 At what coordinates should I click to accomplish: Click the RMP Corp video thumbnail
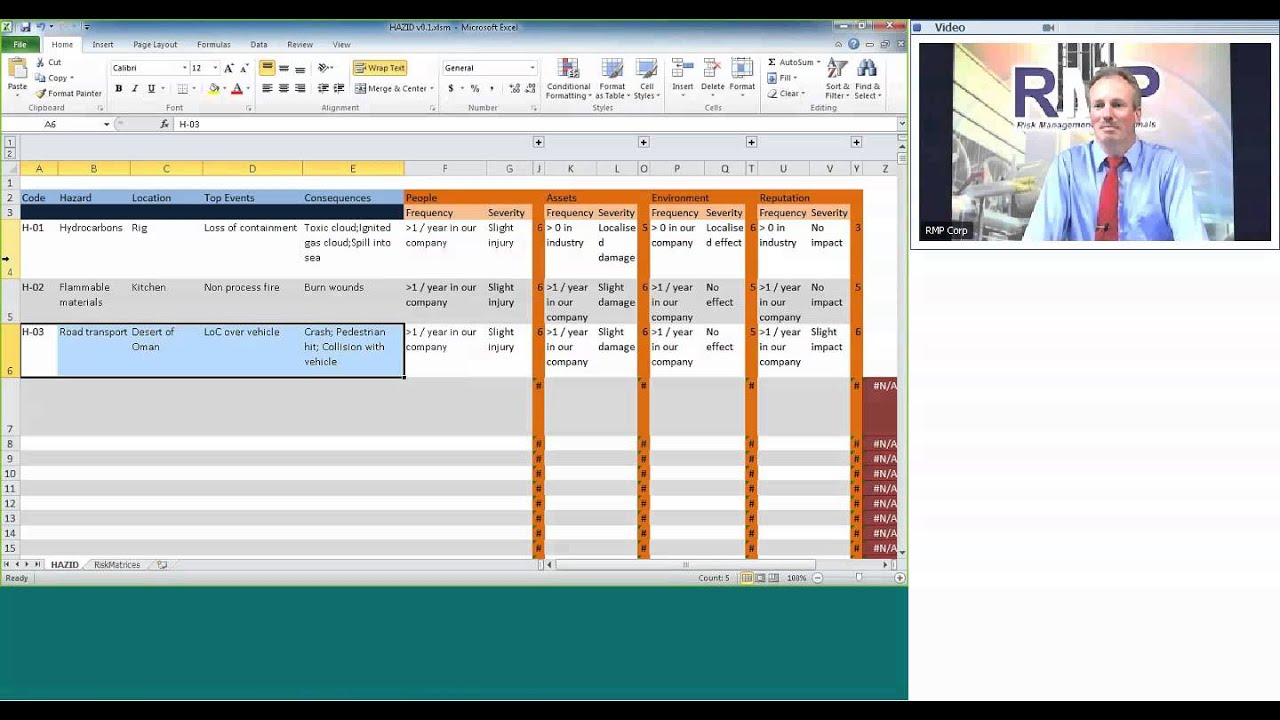1095,142
